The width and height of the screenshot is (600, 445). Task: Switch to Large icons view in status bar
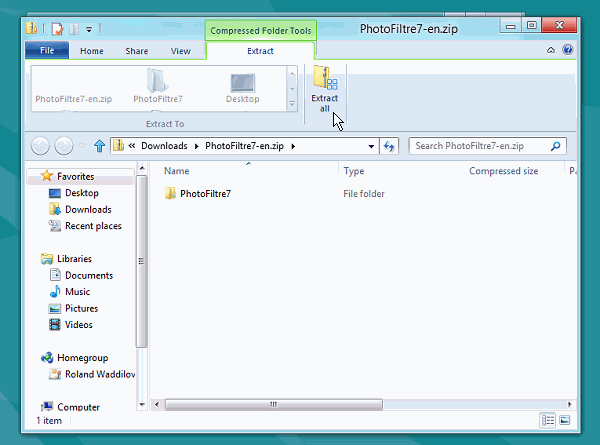click(565, 421)
